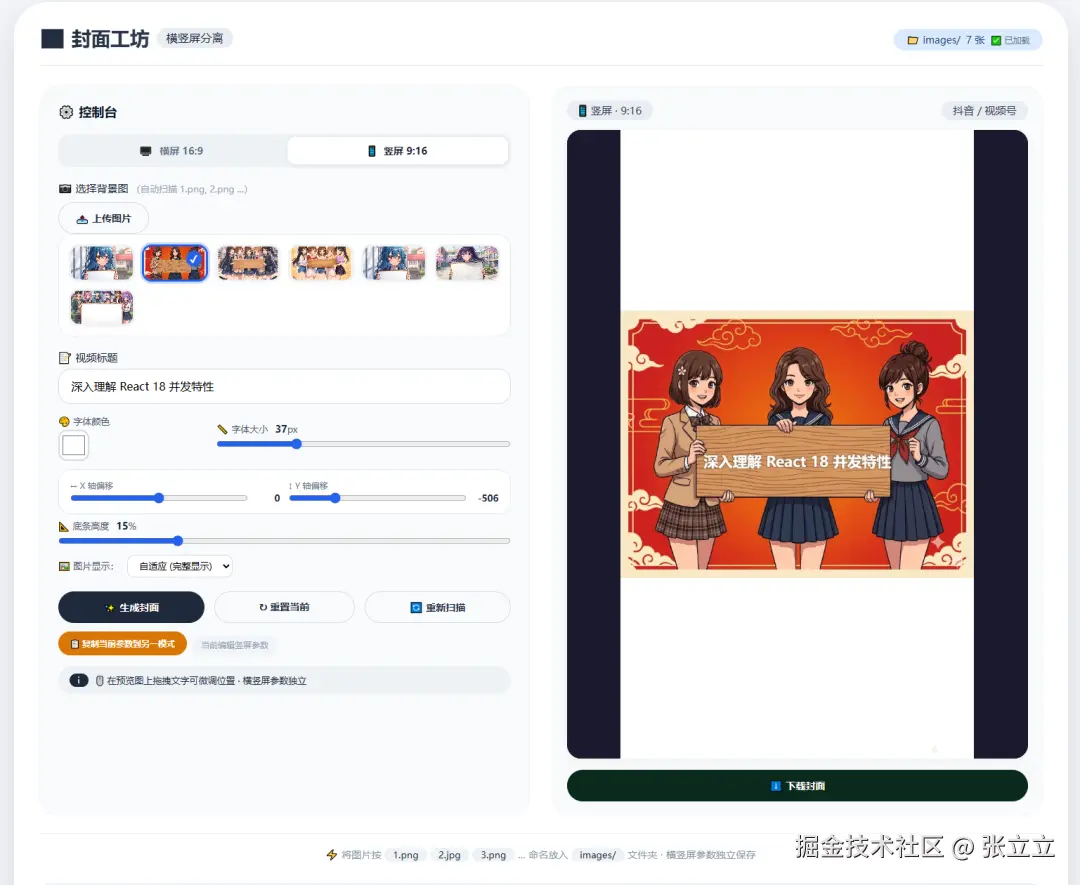The width and height of the screenshot is (1080, 885).
Task: Select the sixth background thumbnail
Action: [x=467, y=262]
